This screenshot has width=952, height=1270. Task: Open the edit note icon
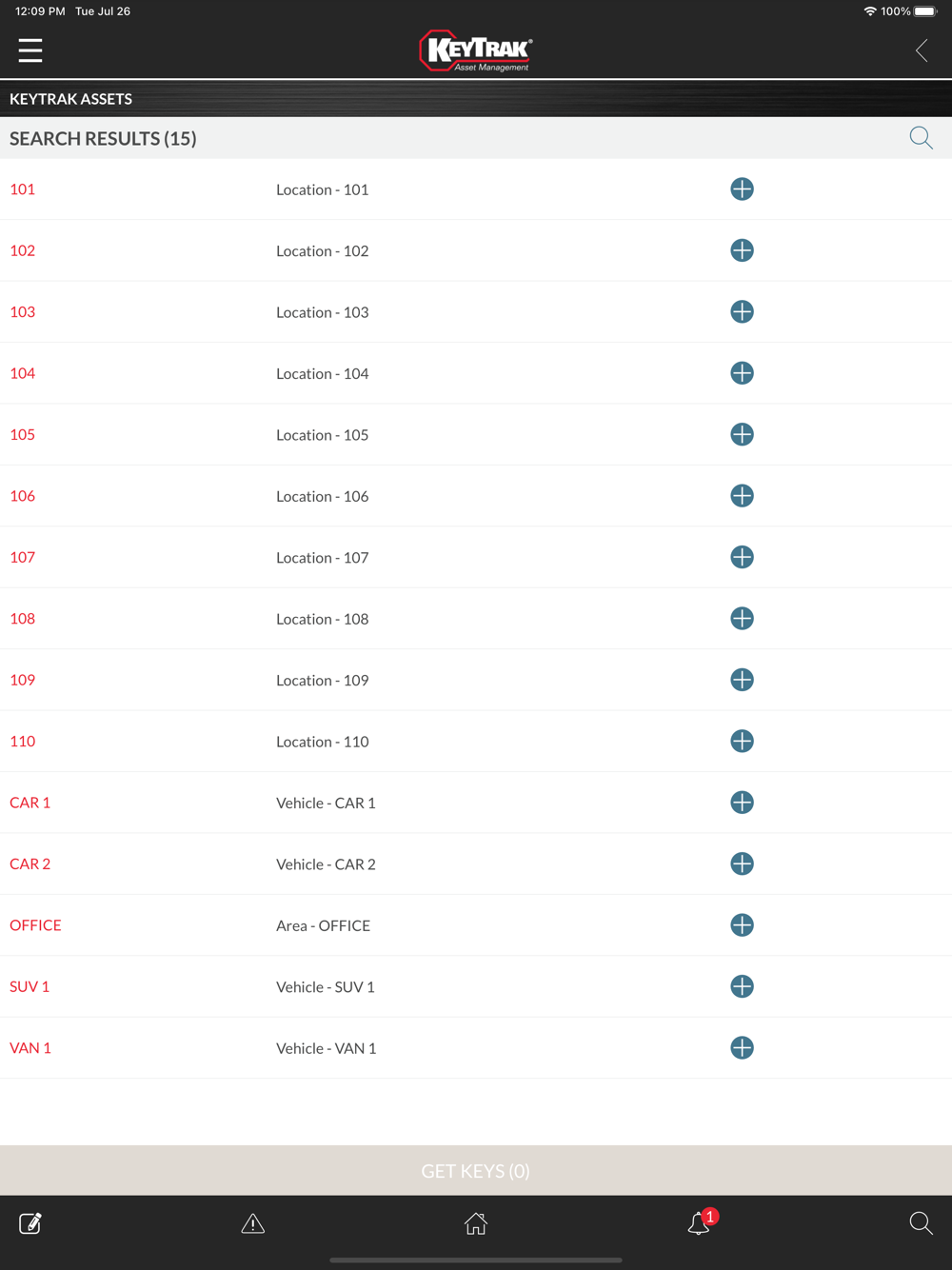point(30,1223)
